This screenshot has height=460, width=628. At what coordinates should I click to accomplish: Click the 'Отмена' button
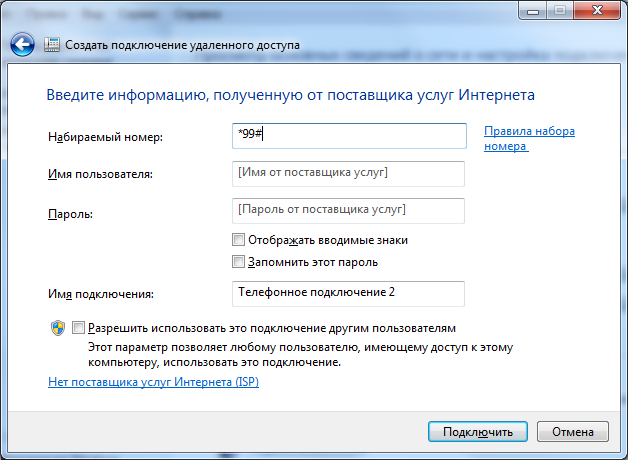(x=573, y=432)
